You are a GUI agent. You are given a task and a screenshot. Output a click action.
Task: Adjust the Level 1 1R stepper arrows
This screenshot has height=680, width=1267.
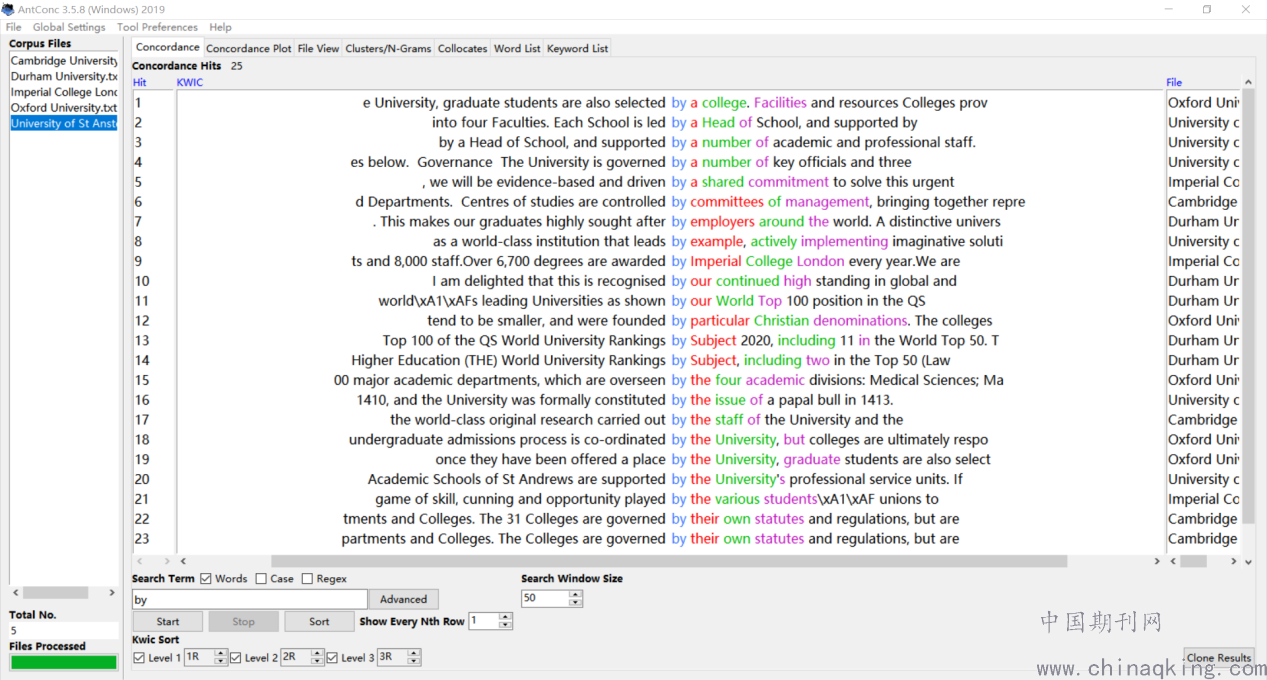(x=220, y=657)
